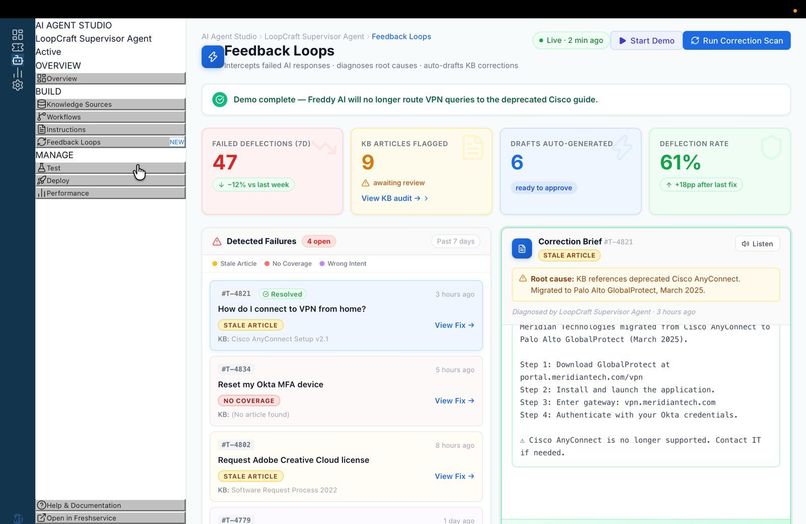Screen dimensions: 806x524
Task: Select ticket ID #T-4802
Action: (x=236, y=445)
